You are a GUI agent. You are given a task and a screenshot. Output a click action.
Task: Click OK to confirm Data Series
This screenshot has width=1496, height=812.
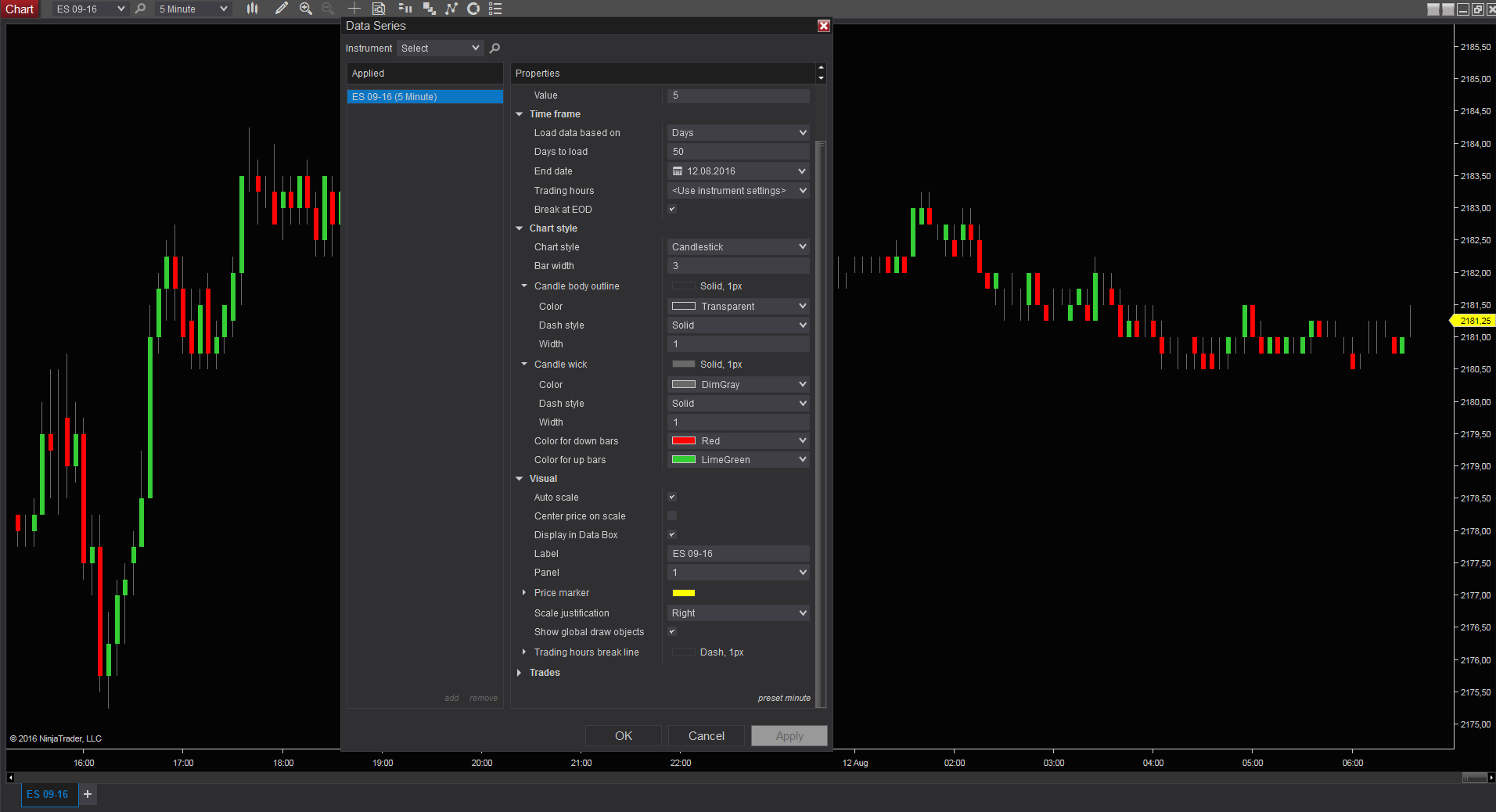pyautogui.click(x=624, y=736)
